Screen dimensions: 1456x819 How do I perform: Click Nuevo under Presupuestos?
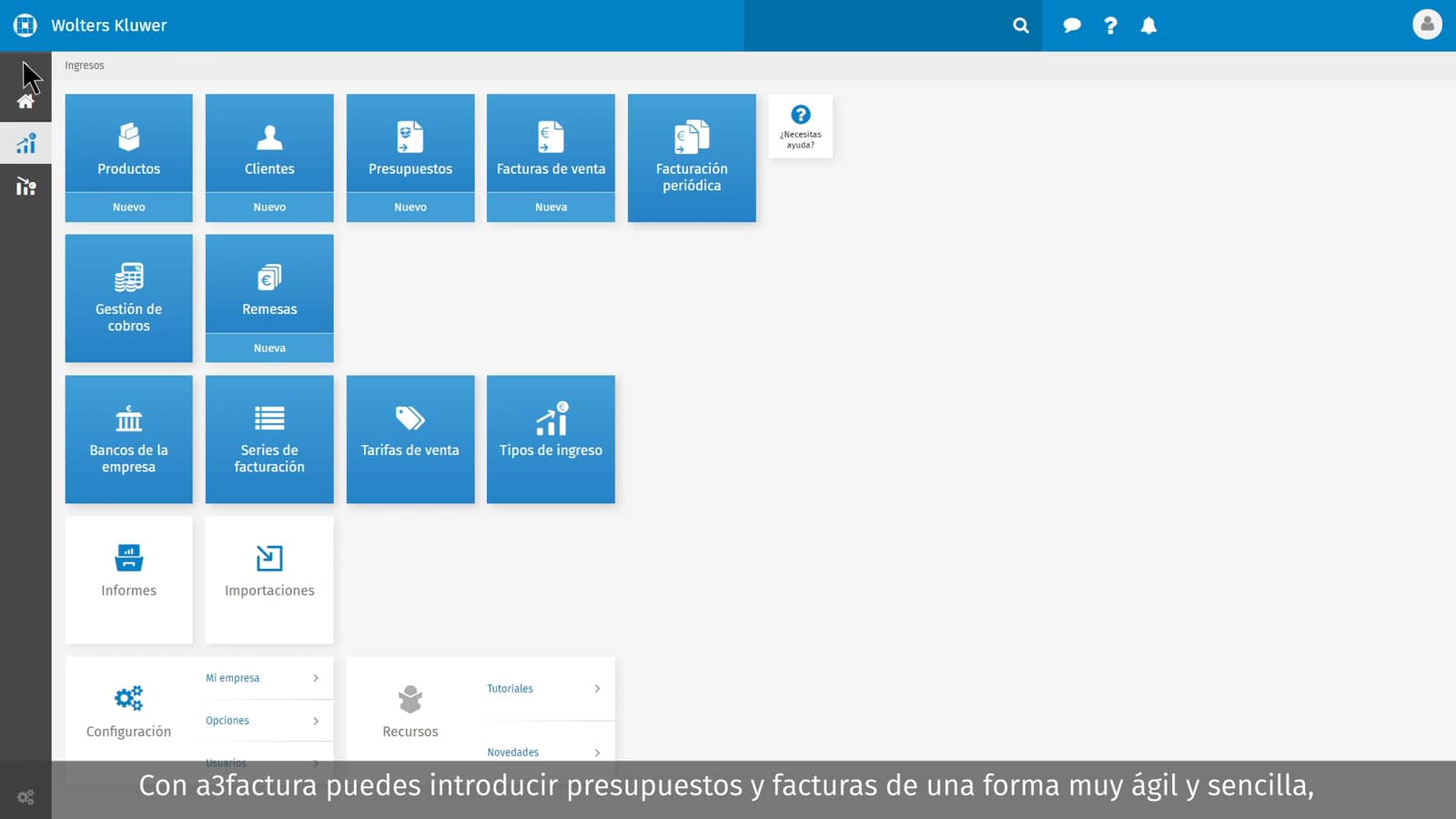[410, 207]
